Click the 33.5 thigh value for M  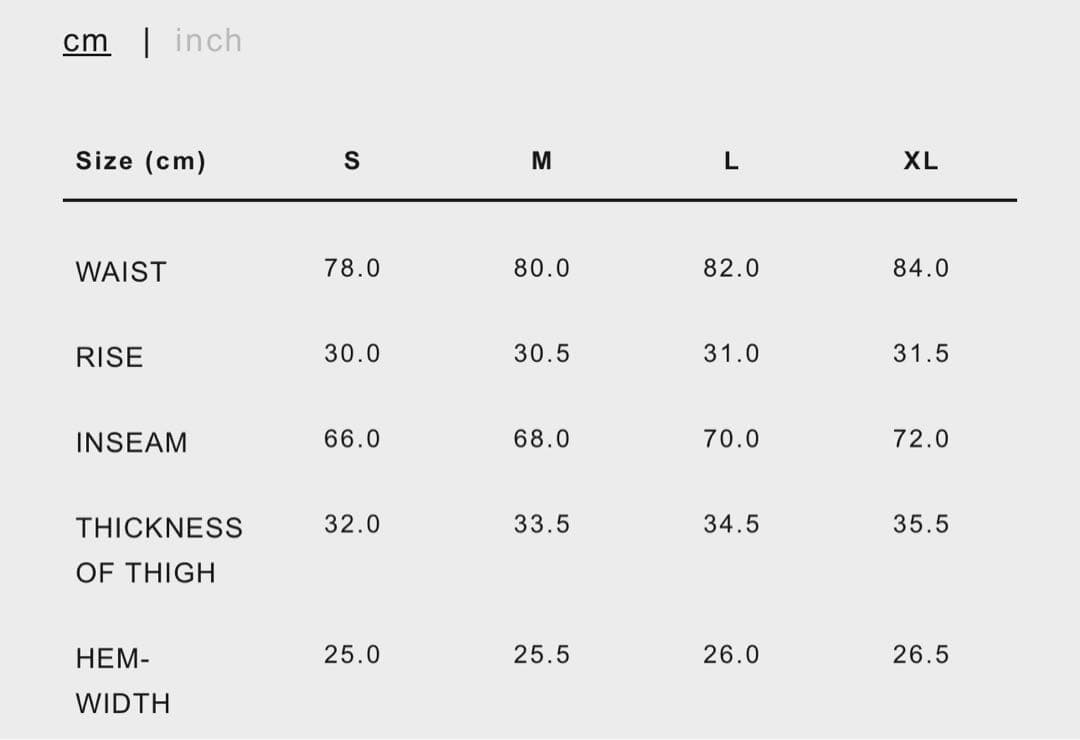(x=541, y=524)
